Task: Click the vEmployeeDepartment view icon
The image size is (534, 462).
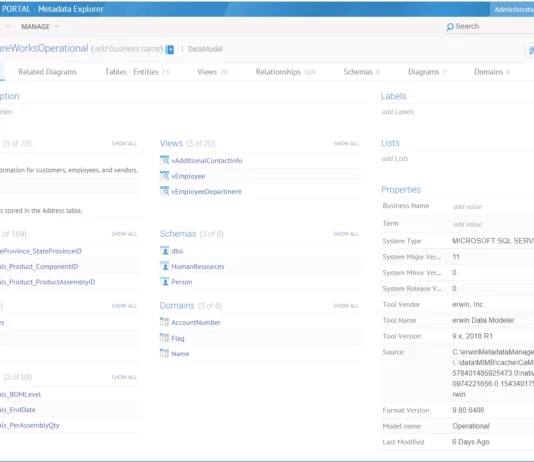Action: tap(164, 191)
